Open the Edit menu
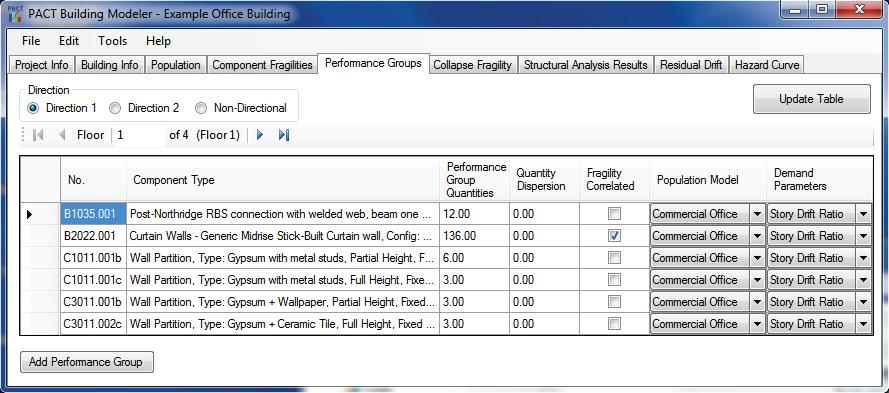 [x=69, y=41]
